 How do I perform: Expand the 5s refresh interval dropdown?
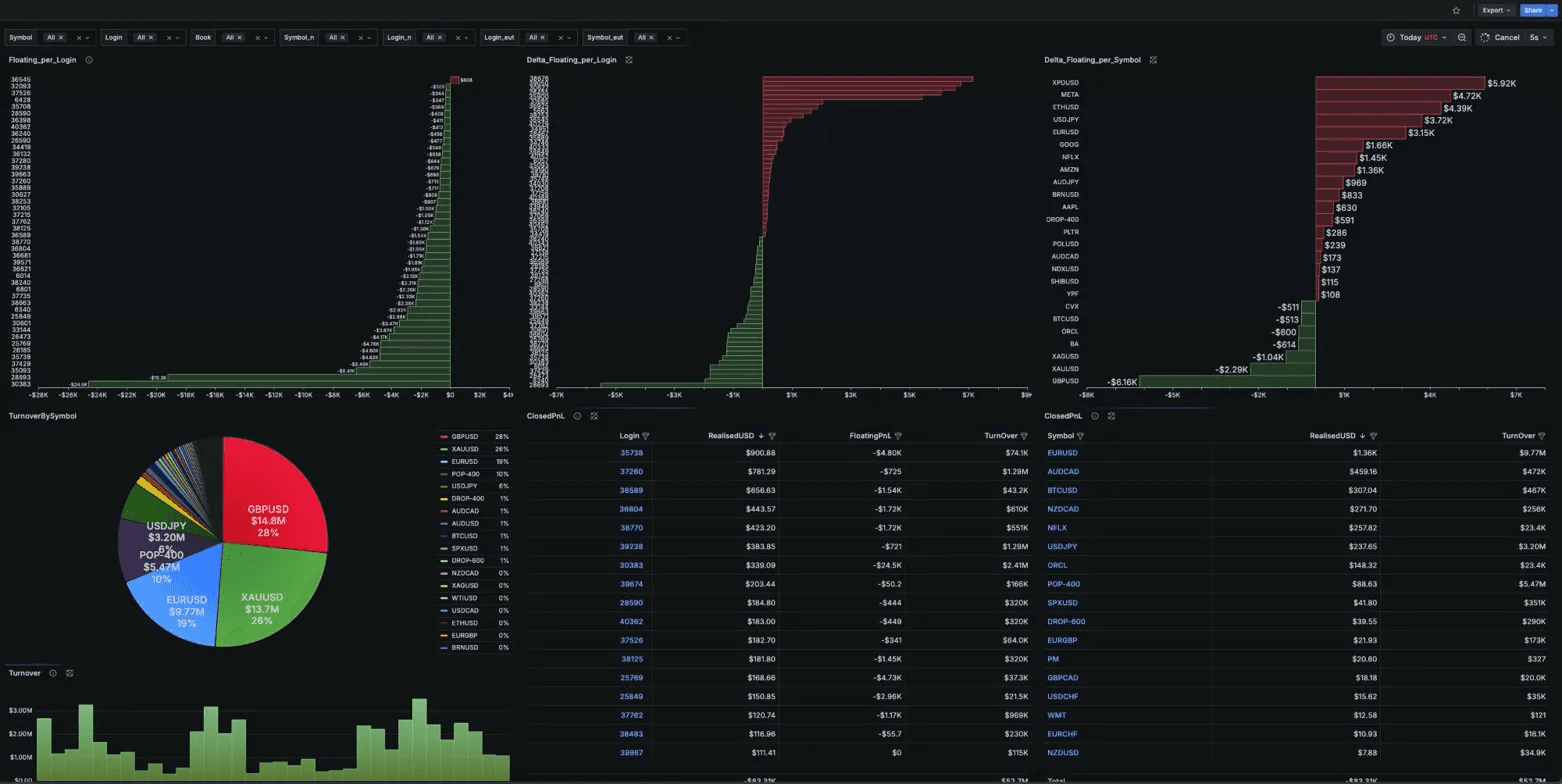[1537, 37]
